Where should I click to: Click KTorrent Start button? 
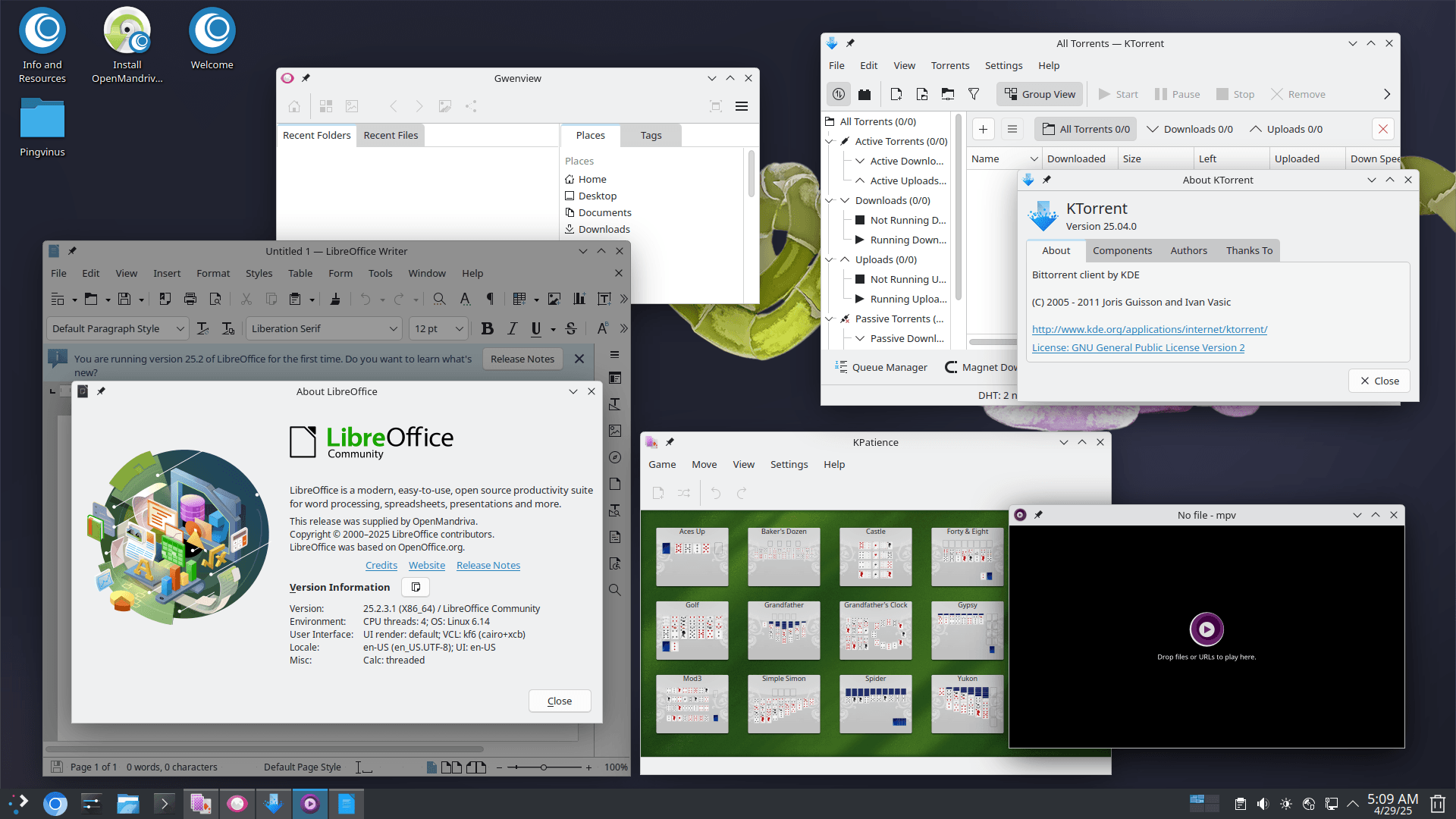tap(1118, 94)
